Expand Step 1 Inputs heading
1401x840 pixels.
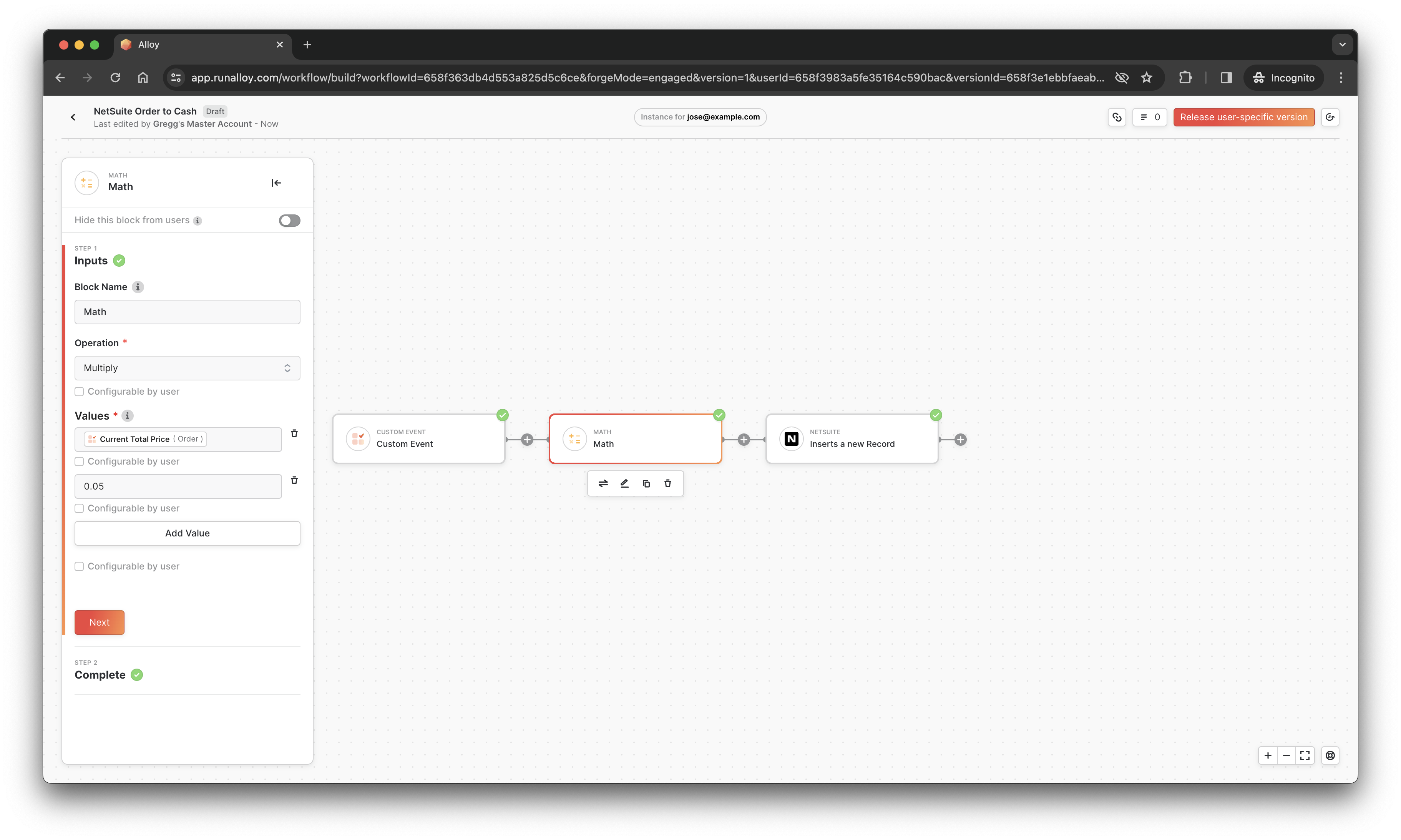91,261
